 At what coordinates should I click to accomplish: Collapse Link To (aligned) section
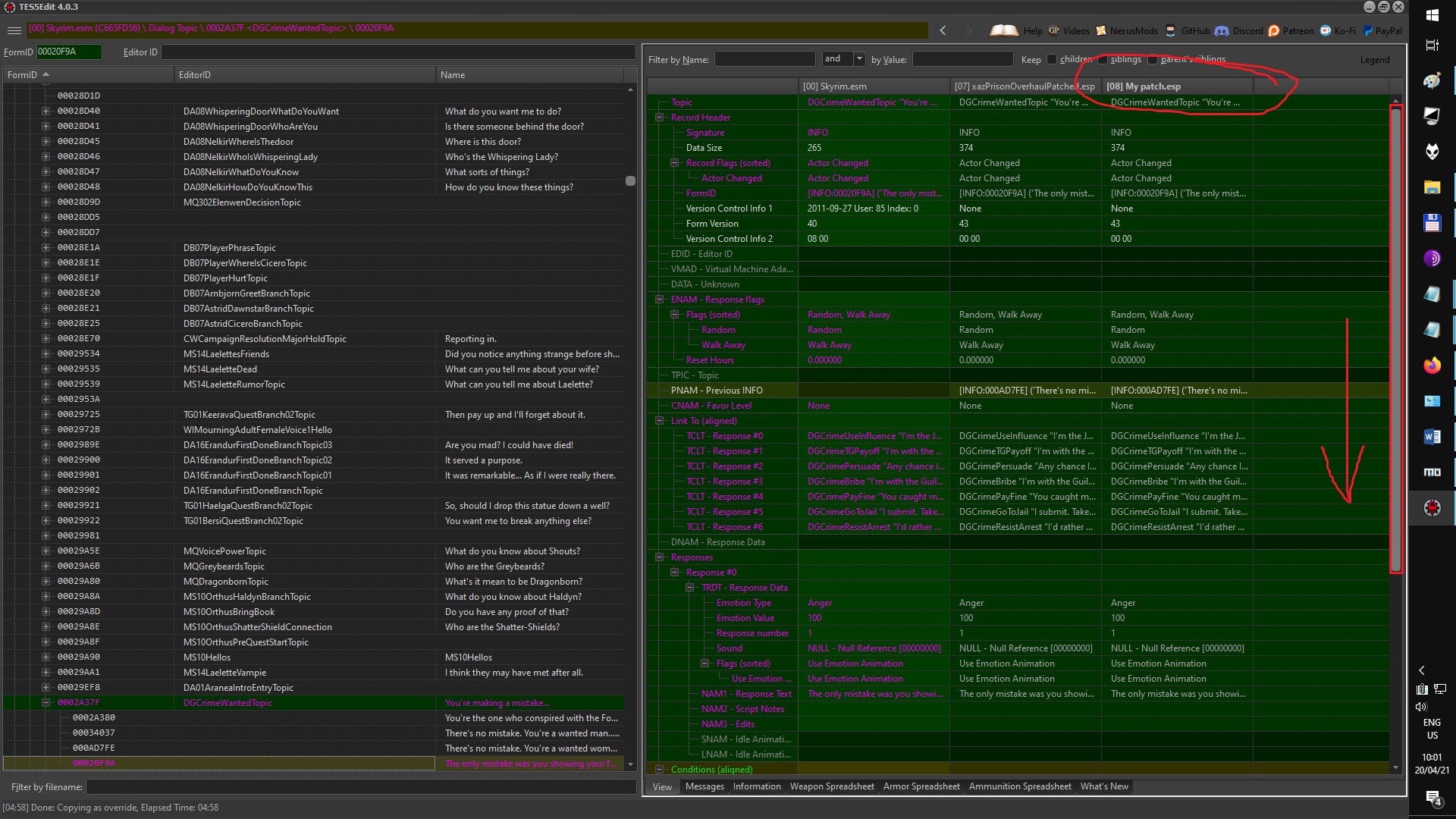pyautogui.click(x=659, y=421)
